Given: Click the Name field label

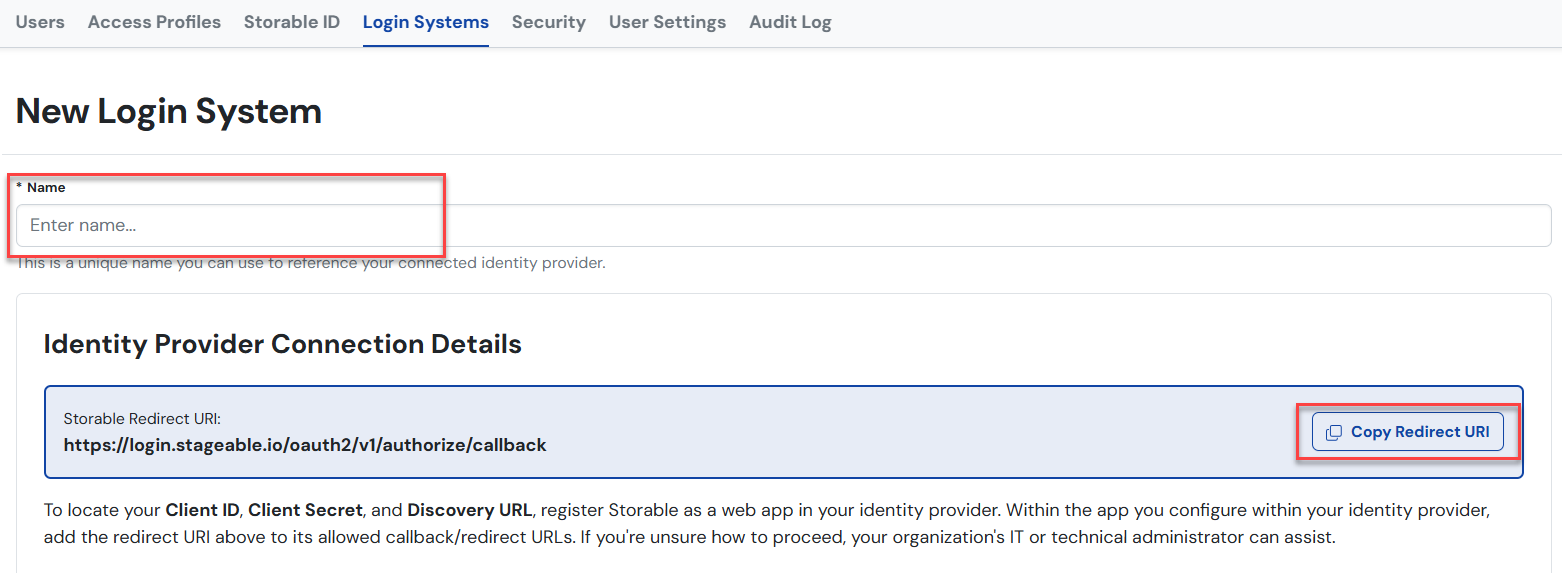Looking at the screenshot, I should point(46,188).
